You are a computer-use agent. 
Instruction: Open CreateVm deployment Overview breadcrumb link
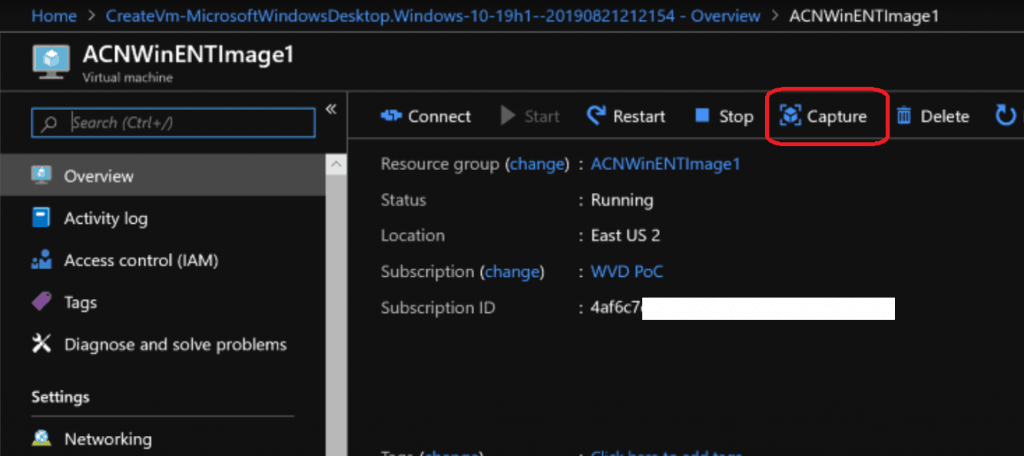tap(432, 15)
